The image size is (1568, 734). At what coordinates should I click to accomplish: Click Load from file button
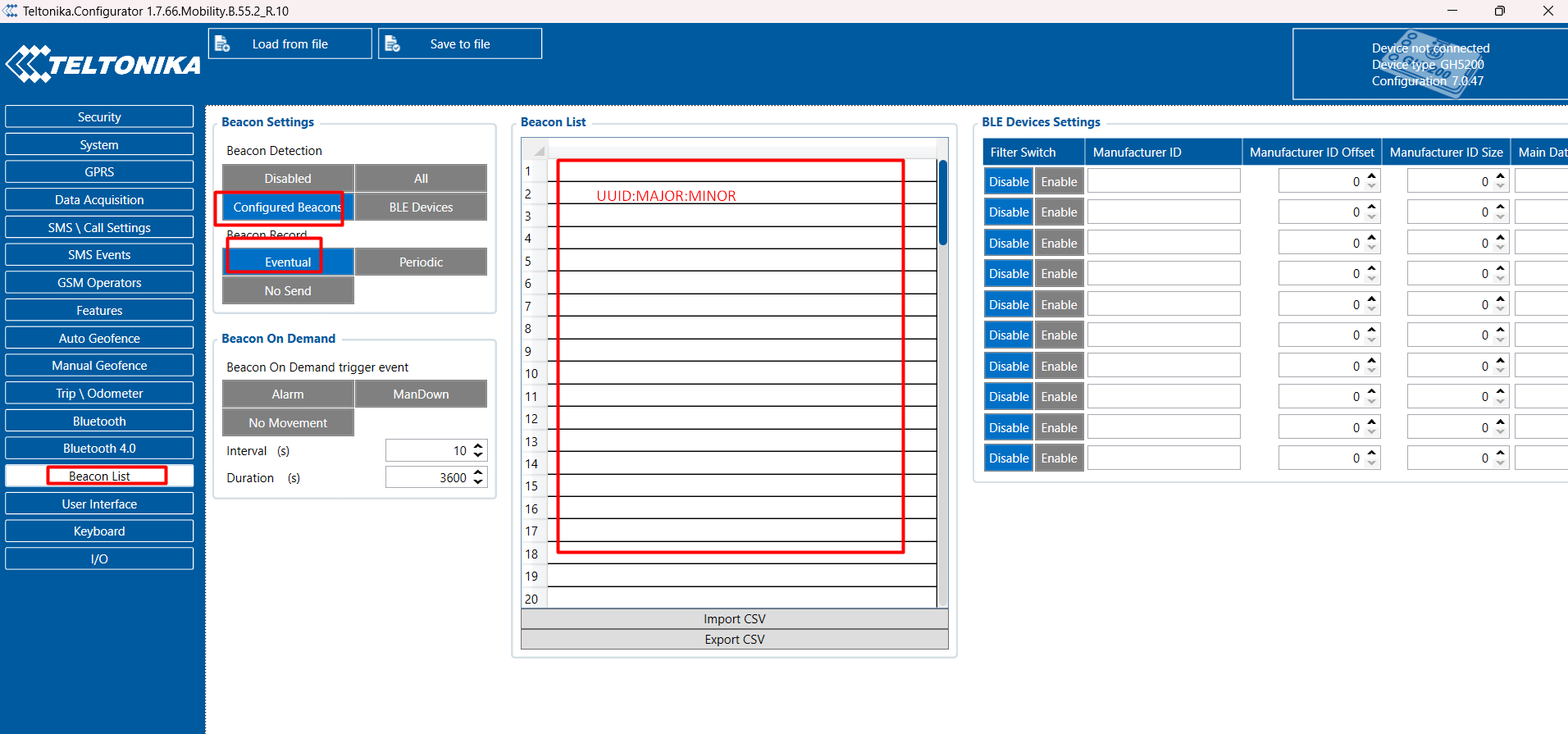(290, 43)
